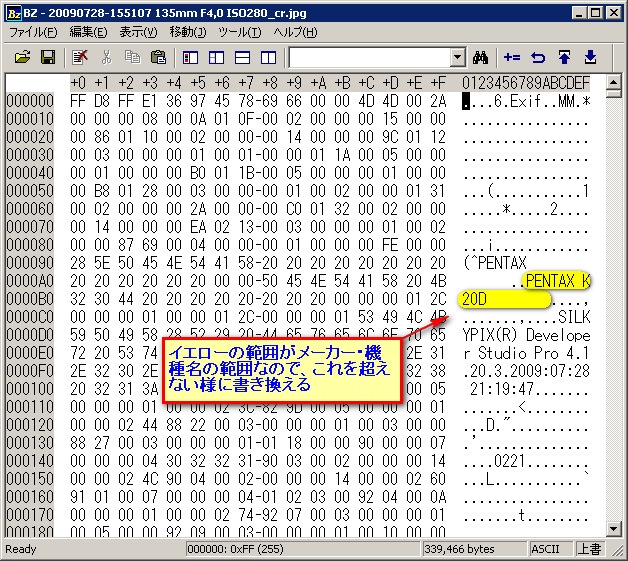628x561 pixels.
Task: Select address row 0000B0
Action: 30,299
